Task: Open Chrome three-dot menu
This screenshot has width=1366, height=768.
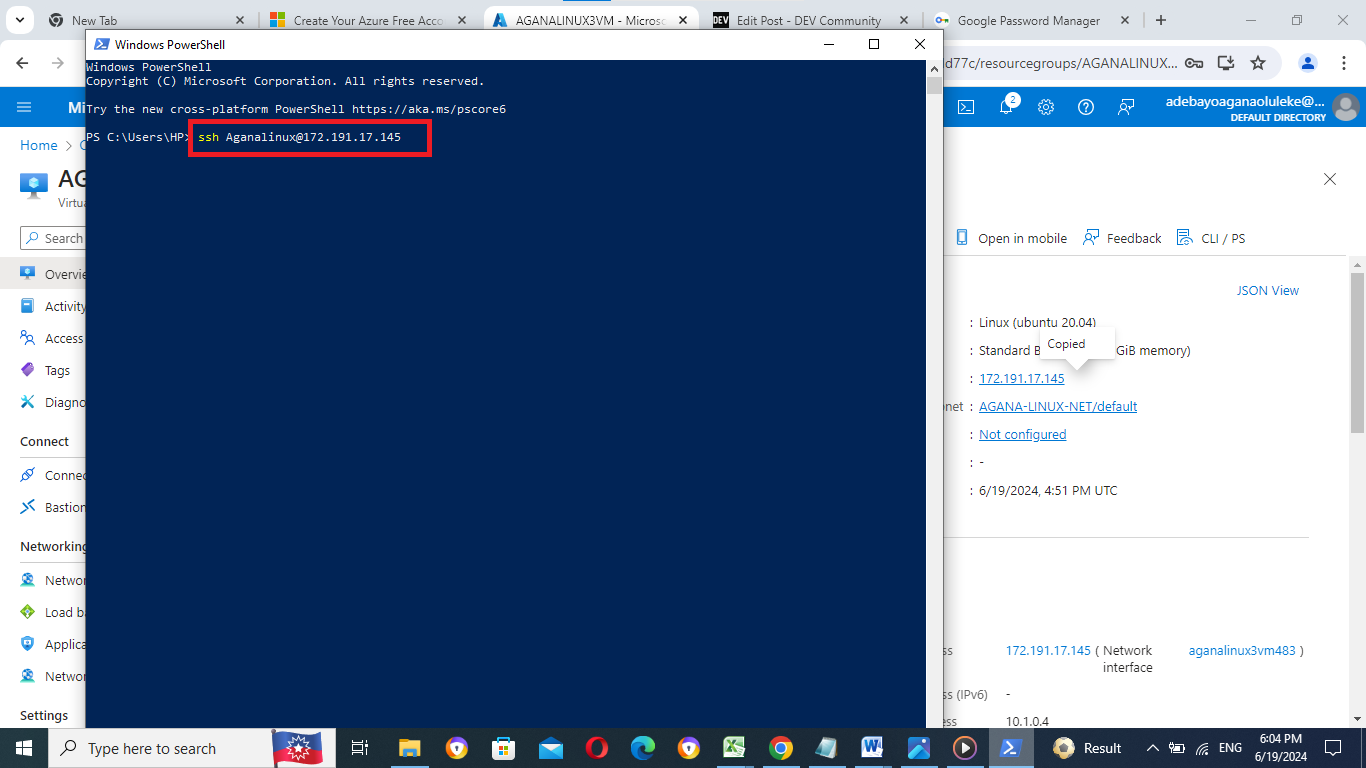Action: pyautogui.click(x=1343, y=63)
